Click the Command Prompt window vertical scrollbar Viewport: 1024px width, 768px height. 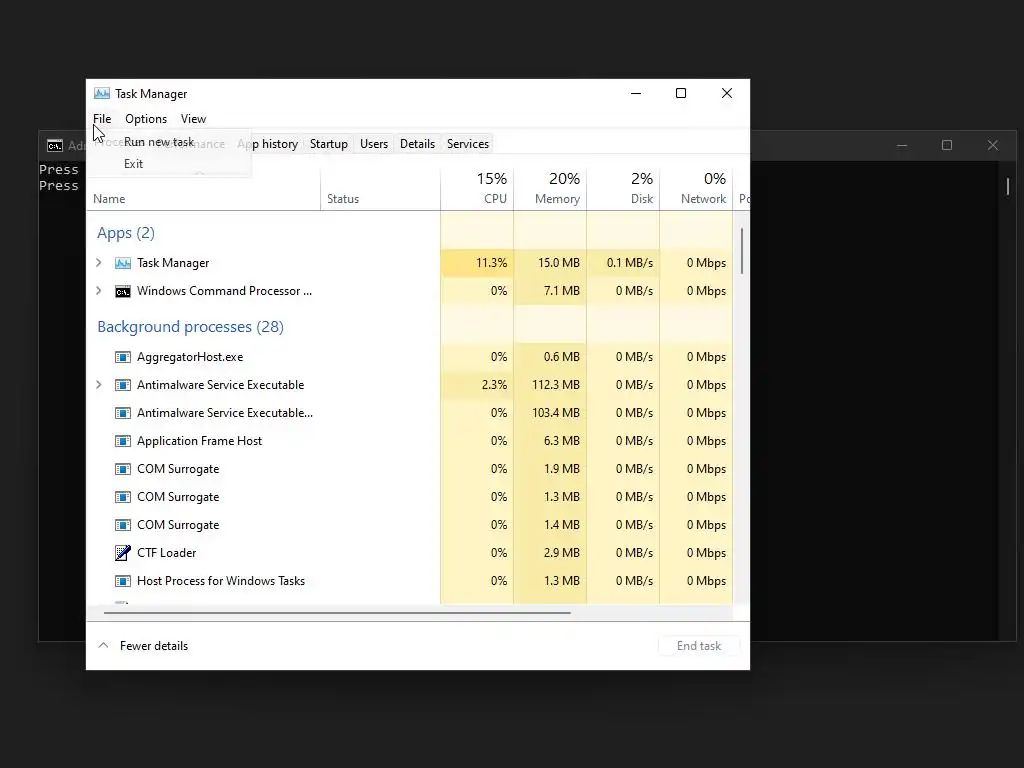tap(1008, 186)
